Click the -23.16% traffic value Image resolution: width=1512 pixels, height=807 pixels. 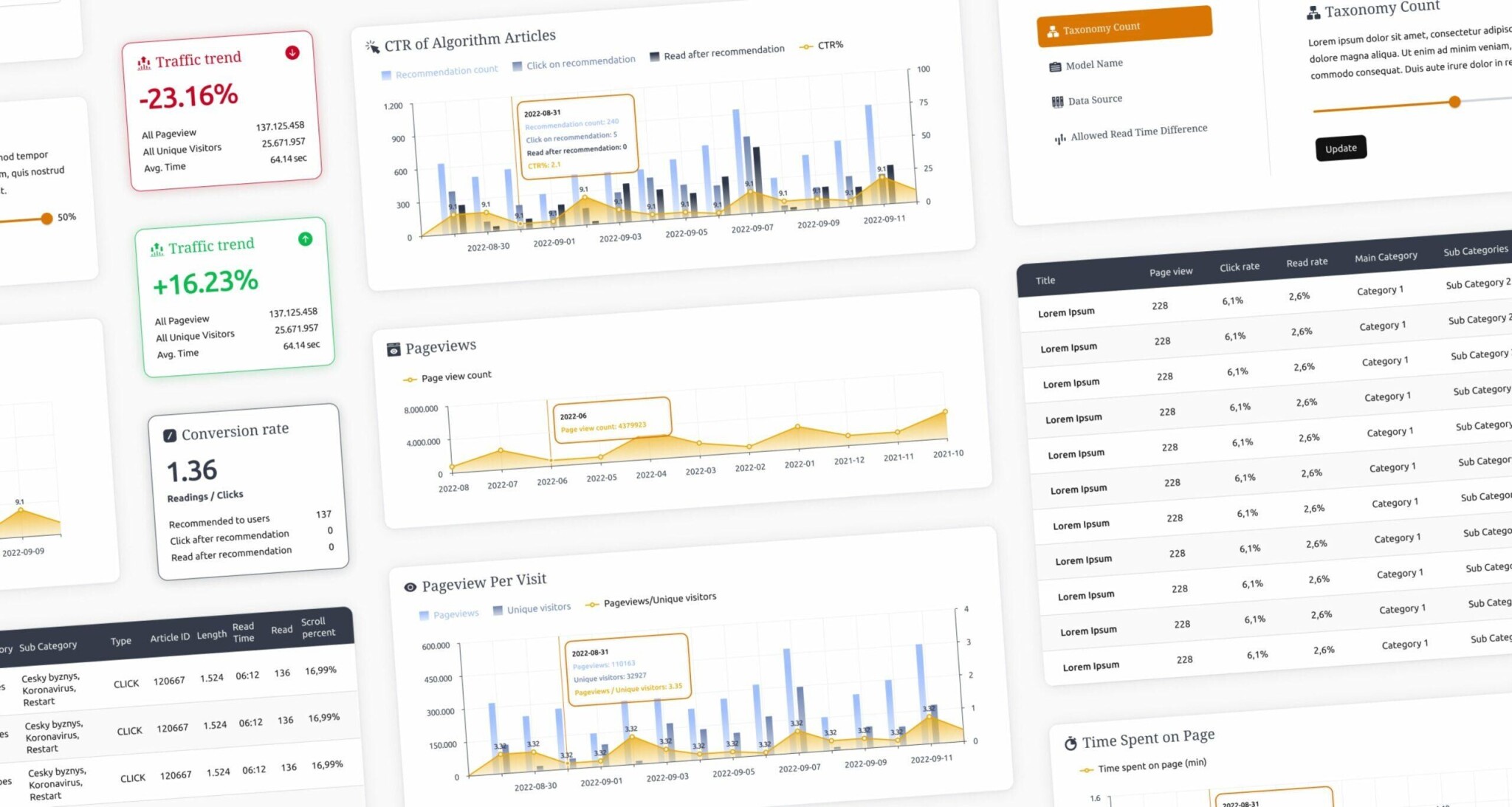pyautogui.click(x=188, y=96)
